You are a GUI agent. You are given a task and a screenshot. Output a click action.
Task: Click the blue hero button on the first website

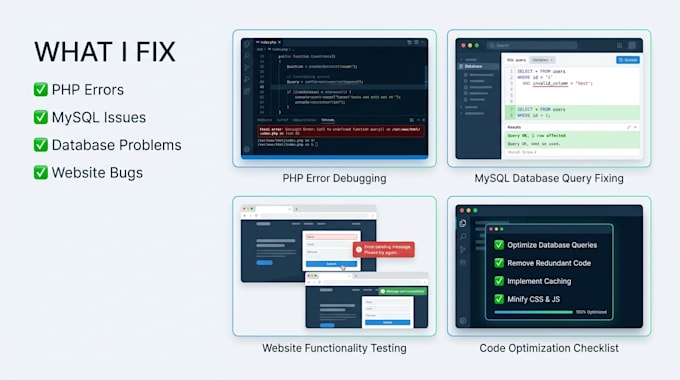264,262
